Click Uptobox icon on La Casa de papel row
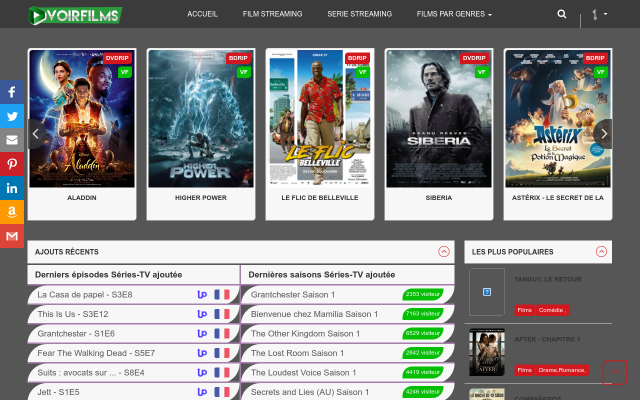Screen dimensions: 640x400 coord(202,295)
